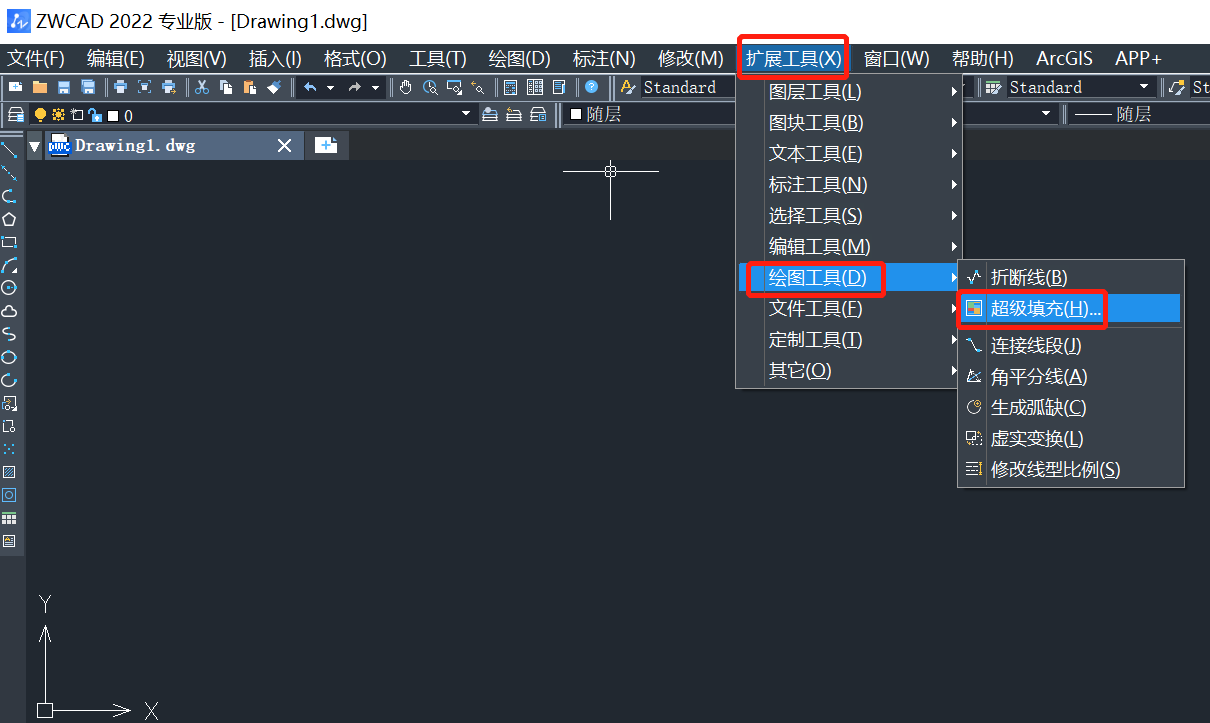Screen dimensions: 1210x723
Task: Click the Print icon in toolbar
Action: (x=120, y=87)
